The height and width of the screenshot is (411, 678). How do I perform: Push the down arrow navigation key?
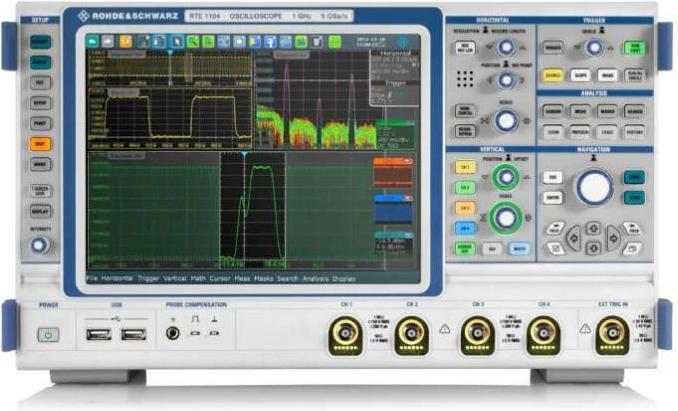pyautogui.click(x=593, y=248)
